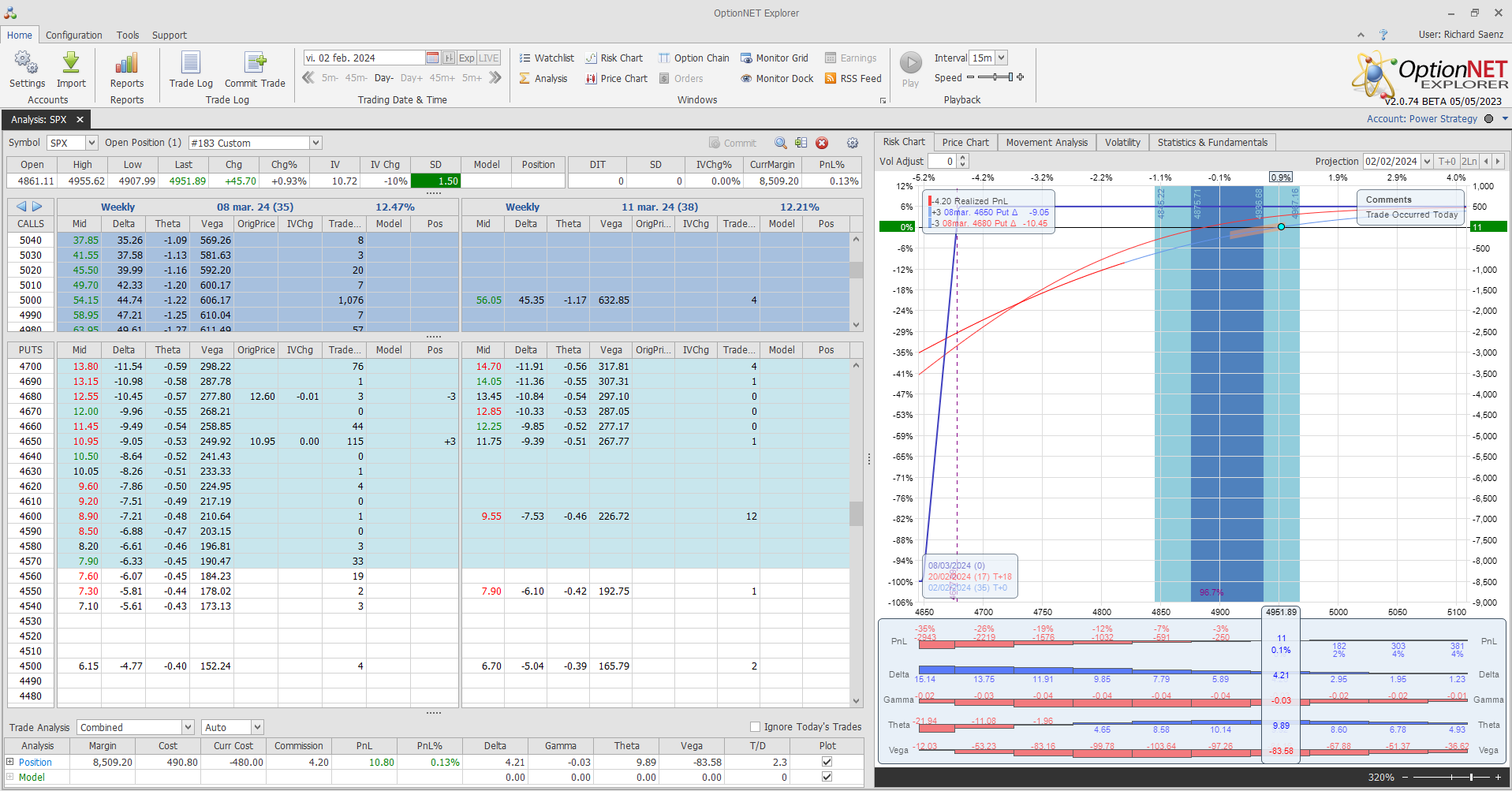Open the Trade Analysis Combined dropdown
Image resolution: width=1512 pixels, height=791 pixels.
click(188, 727)
